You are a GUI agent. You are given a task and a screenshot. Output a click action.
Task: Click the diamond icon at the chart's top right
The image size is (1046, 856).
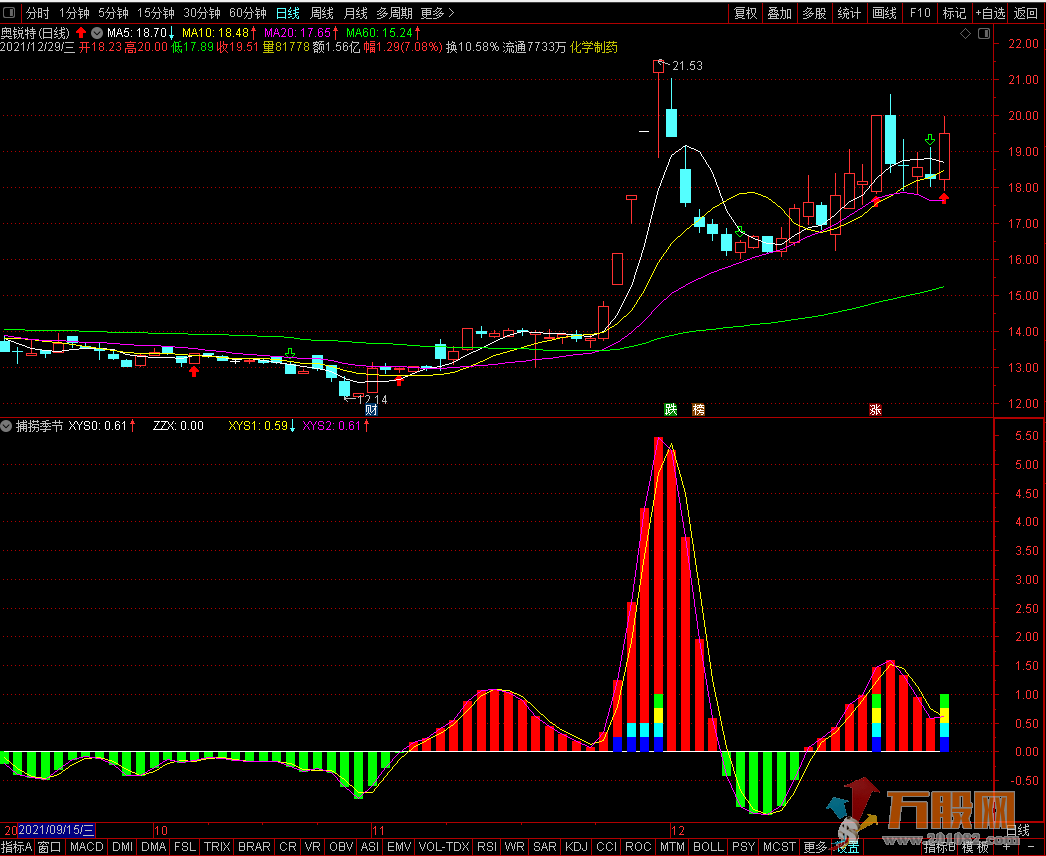coord(965,33)
